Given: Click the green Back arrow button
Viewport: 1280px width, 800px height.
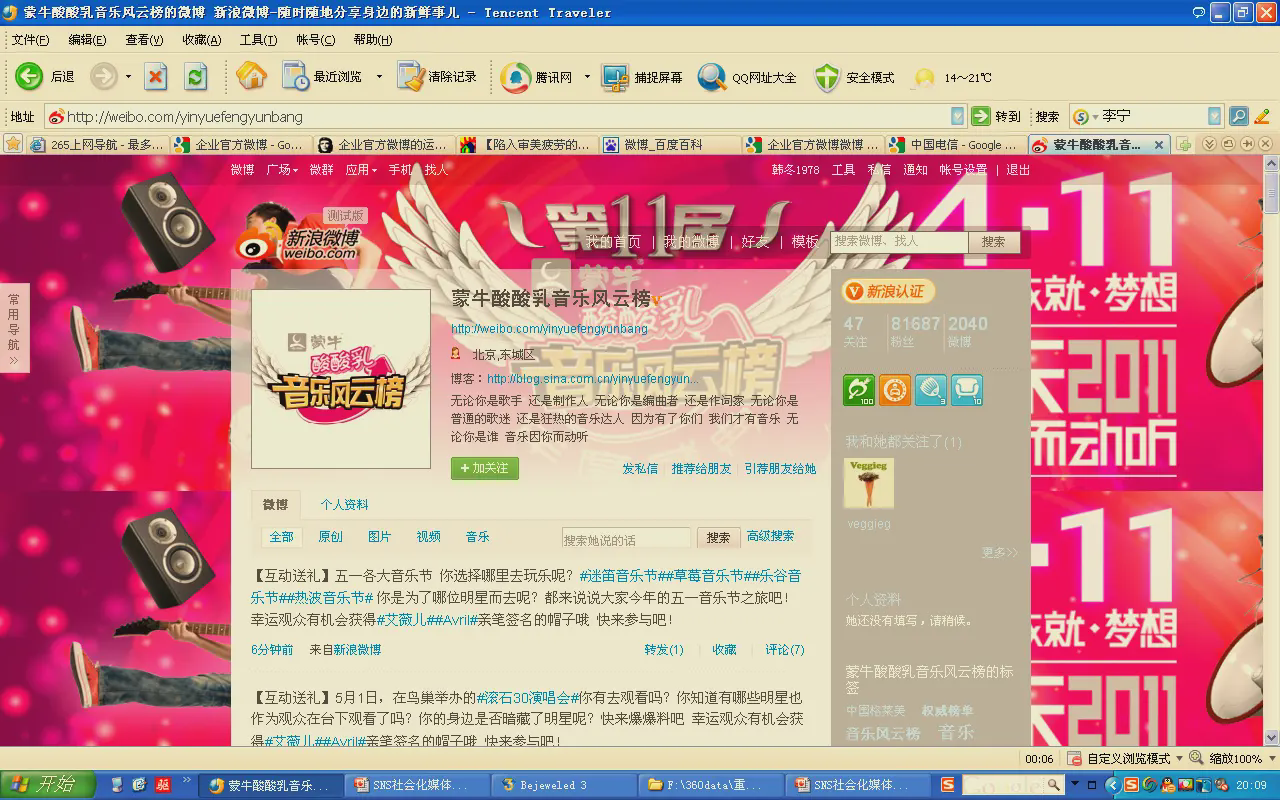Looking at the screenshot, I should pos(29,76).
